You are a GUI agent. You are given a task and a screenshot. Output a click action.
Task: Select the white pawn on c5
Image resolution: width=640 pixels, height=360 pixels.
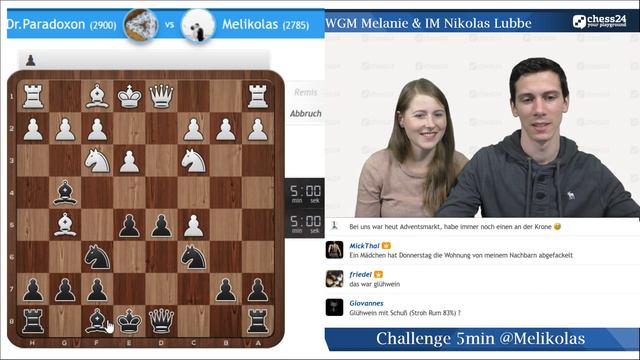click(x=193, y=226)
